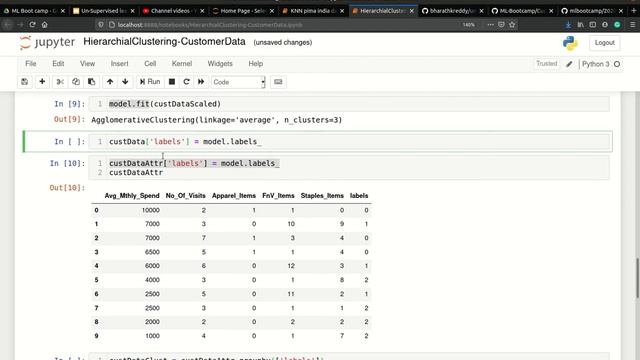Click the 10000 value in row 0
Image resolution: width=640 pixels, height=360 pixels.
[x=151, y=210]
